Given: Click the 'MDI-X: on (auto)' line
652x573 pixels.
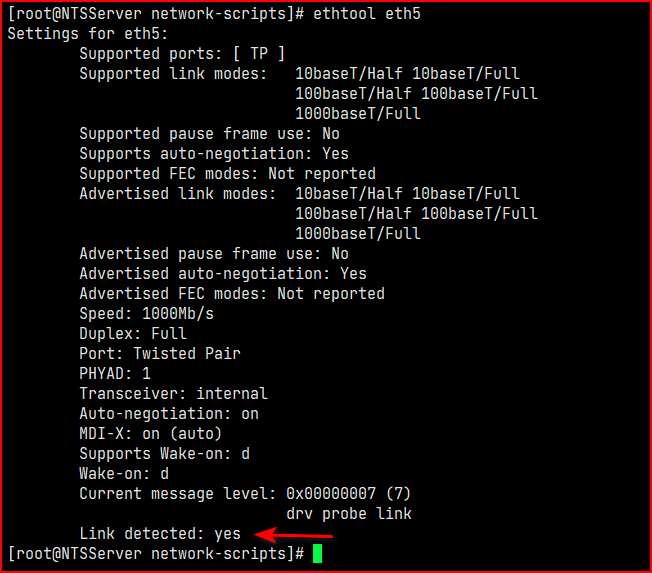Looking at the screenshot, I should [x=151, y=433].
